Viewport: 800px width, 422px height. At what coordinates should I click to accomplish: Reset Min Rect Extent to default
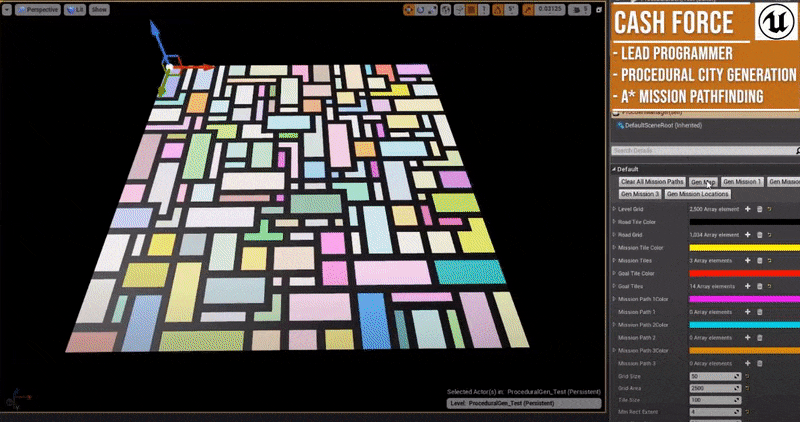pyautogui.click(x=747, y=412)
